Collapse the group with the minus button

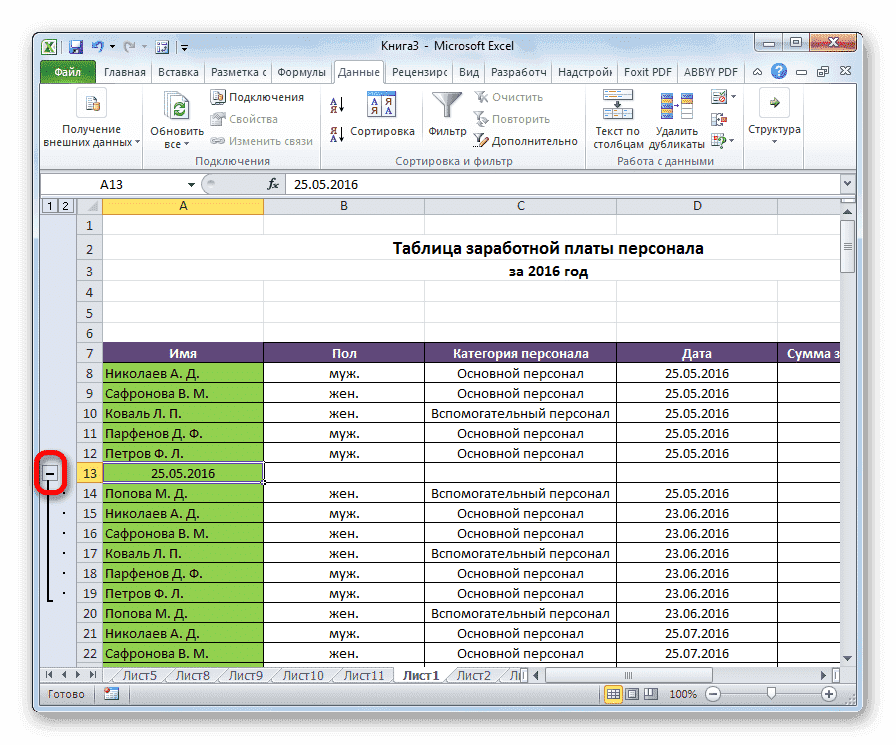(49, 473)
